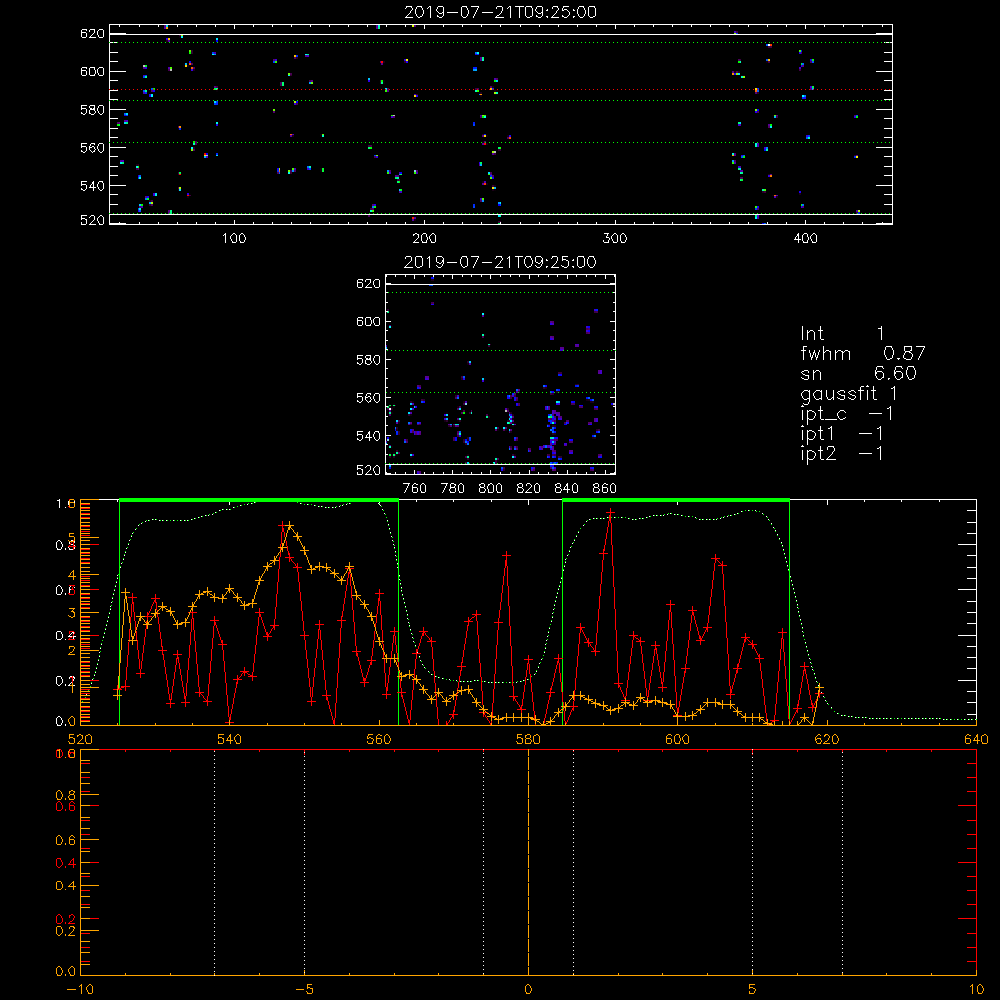Select the 'sn 6.60' text line
The height and width of the screenshot is (1000, 1000).
click(858, 373)
